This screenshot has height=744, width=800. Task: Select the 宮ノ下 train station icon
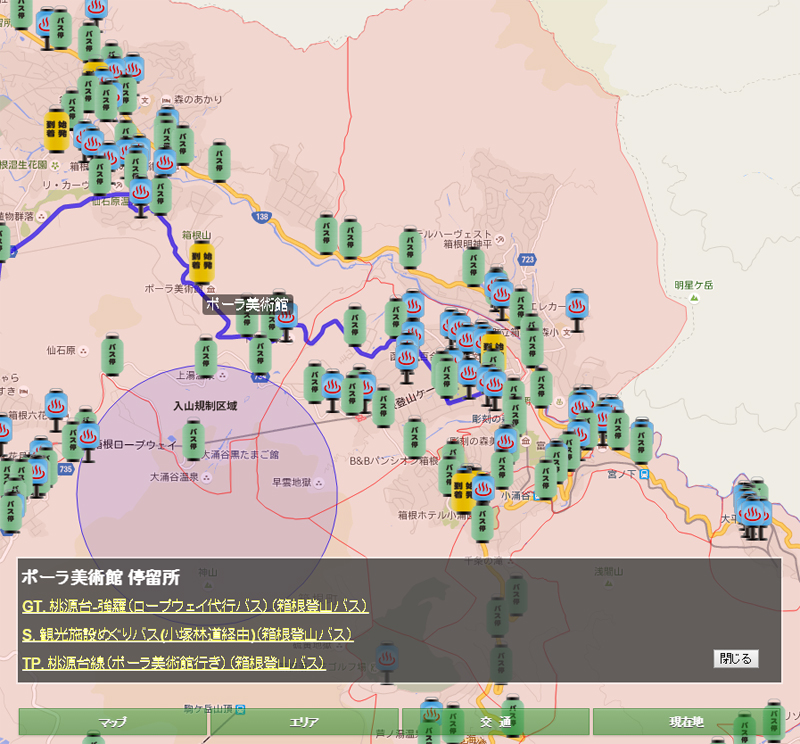[645, 474]
